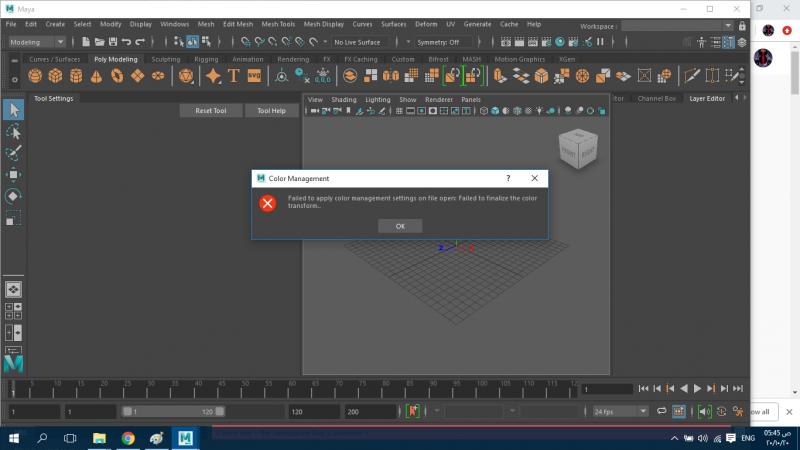
Task: Click the star sweep mesh shelf icon
Action: point(213,76)
